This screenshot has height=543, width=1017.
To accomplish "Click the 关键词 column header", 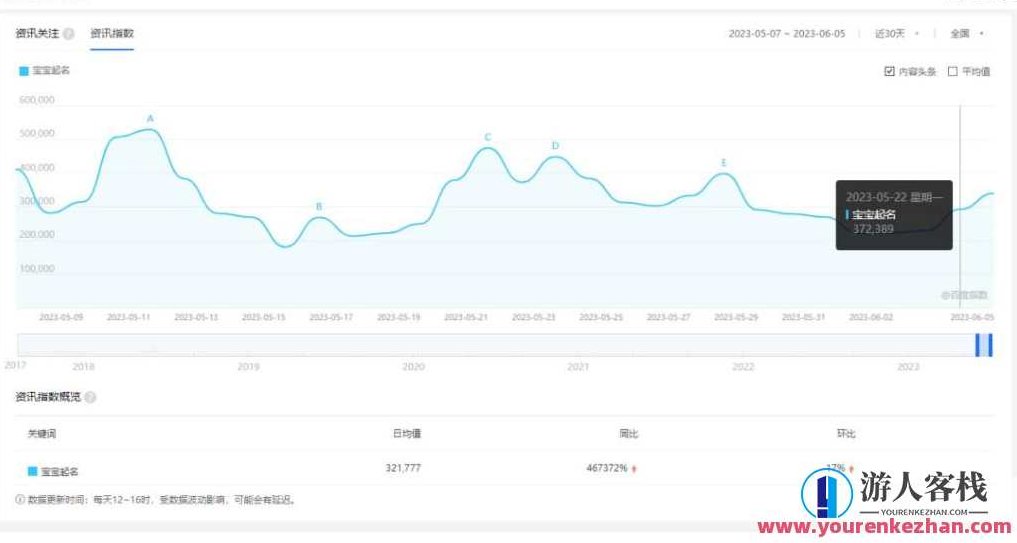I will (42, 433).
